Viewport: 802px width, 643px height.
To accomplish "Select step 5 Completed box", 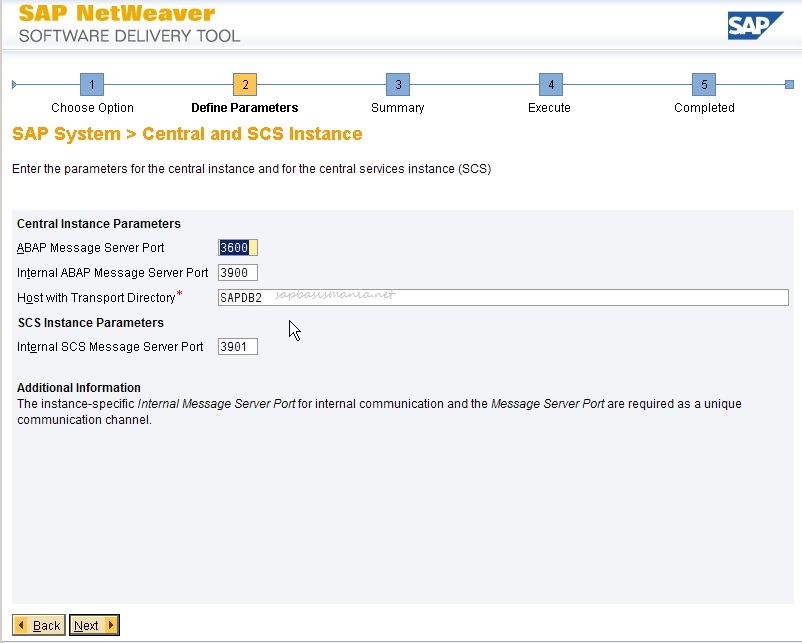I will click(704, 84).
